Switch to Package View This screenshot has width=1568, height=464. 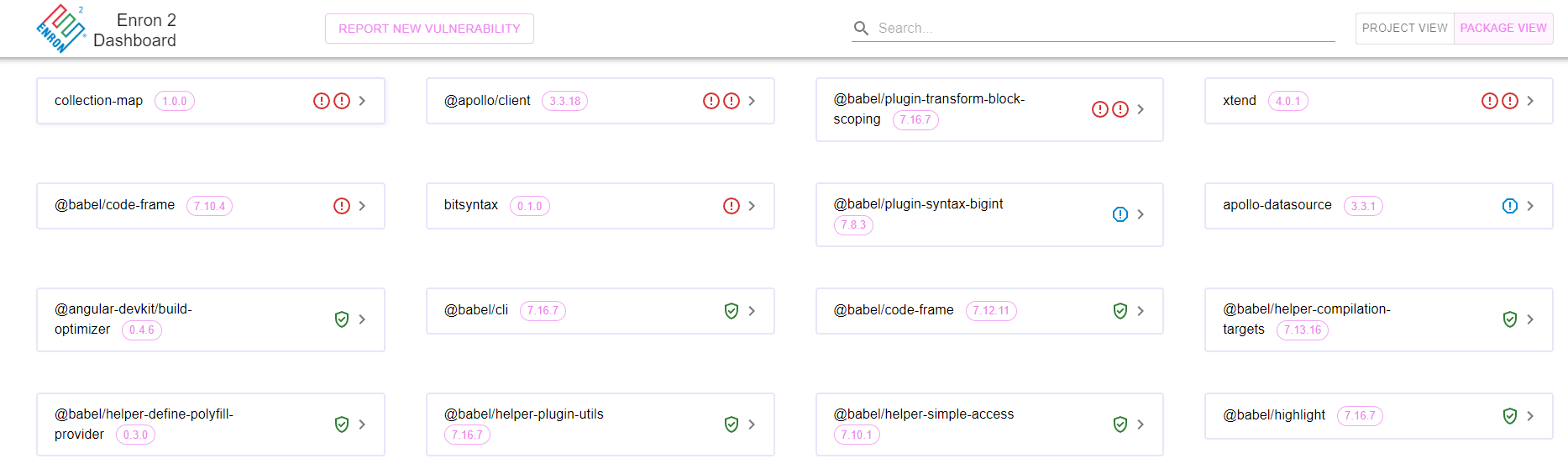1502,29
